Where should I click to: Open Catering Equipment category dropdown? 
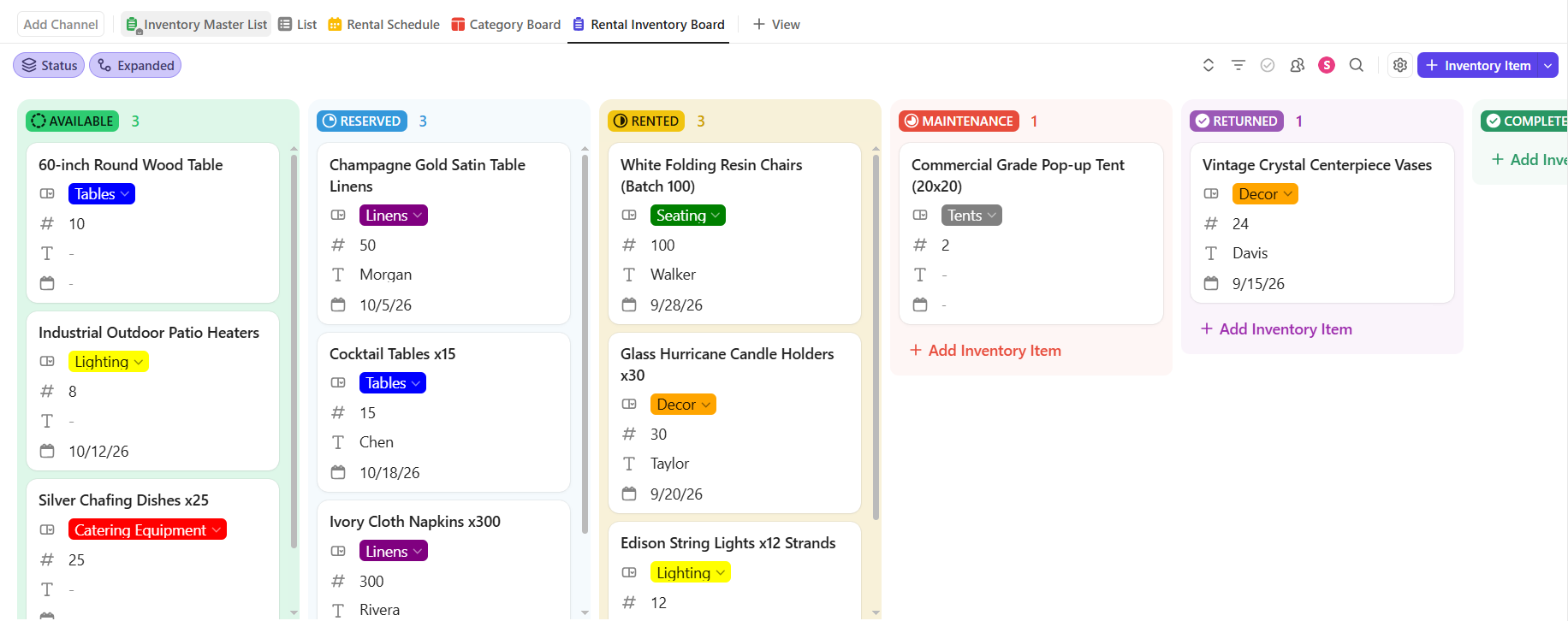point(147,530)
